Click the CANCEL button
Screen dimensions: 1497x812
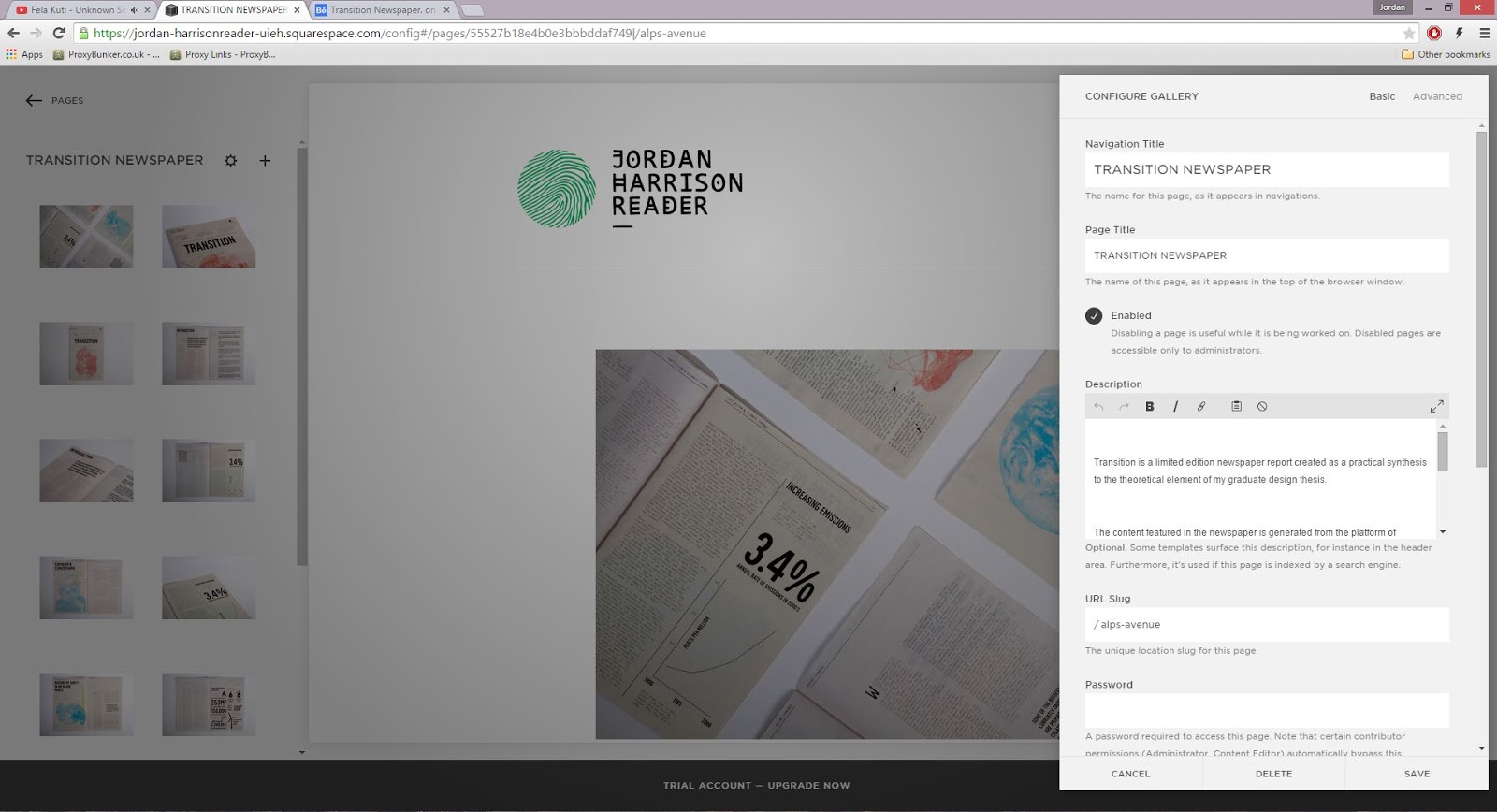(x=1130, y=774)
